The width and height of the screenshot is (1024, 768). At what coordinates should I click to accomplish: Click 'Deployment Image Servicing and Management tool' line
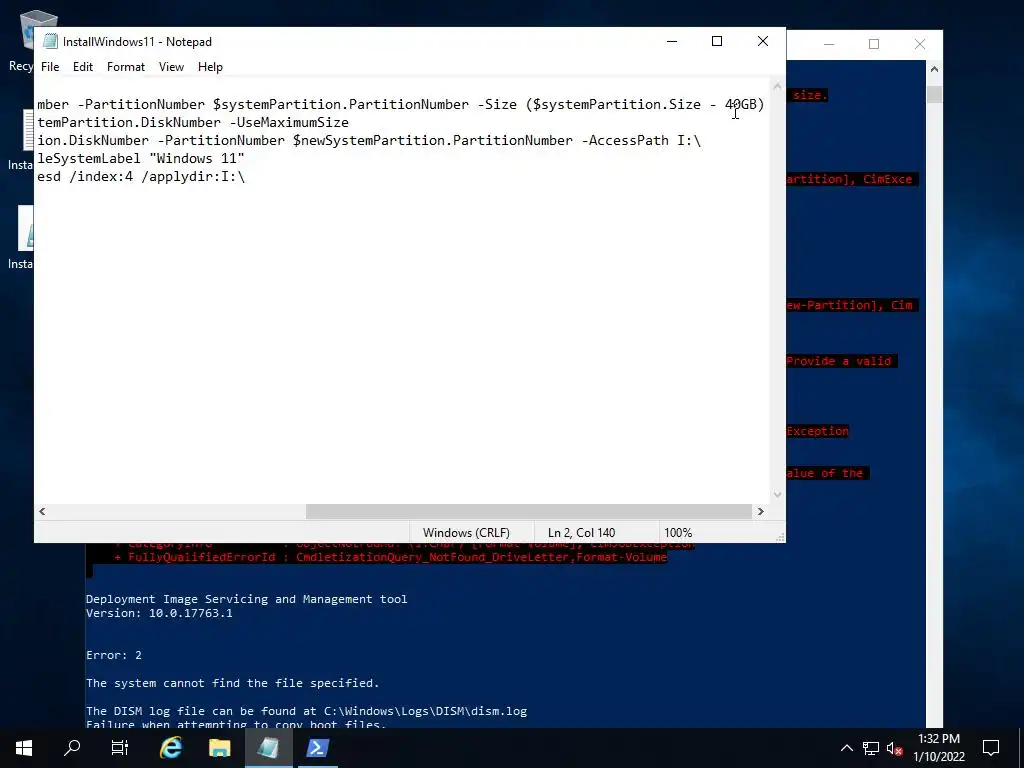click(x=246, y=599)
